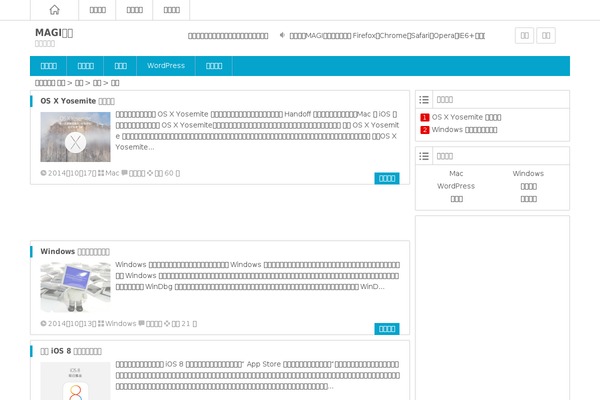
Task: Click the excerpt text mentioning Handoff
Action: [x=258, y=131]
